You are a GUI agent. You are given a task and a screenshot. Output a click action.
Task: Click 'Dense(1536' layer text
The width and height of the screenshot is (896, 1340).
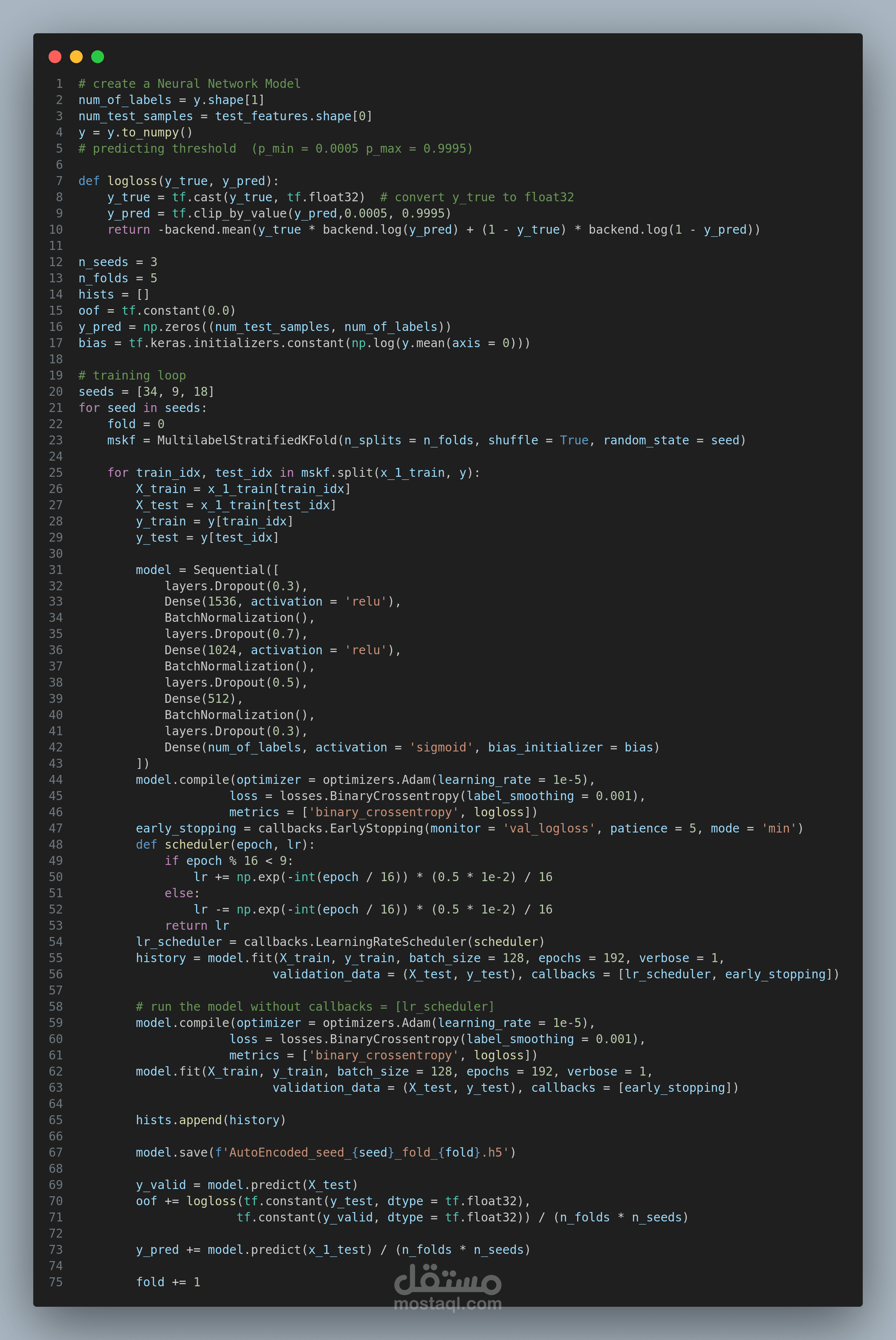(x=200, y=602)
